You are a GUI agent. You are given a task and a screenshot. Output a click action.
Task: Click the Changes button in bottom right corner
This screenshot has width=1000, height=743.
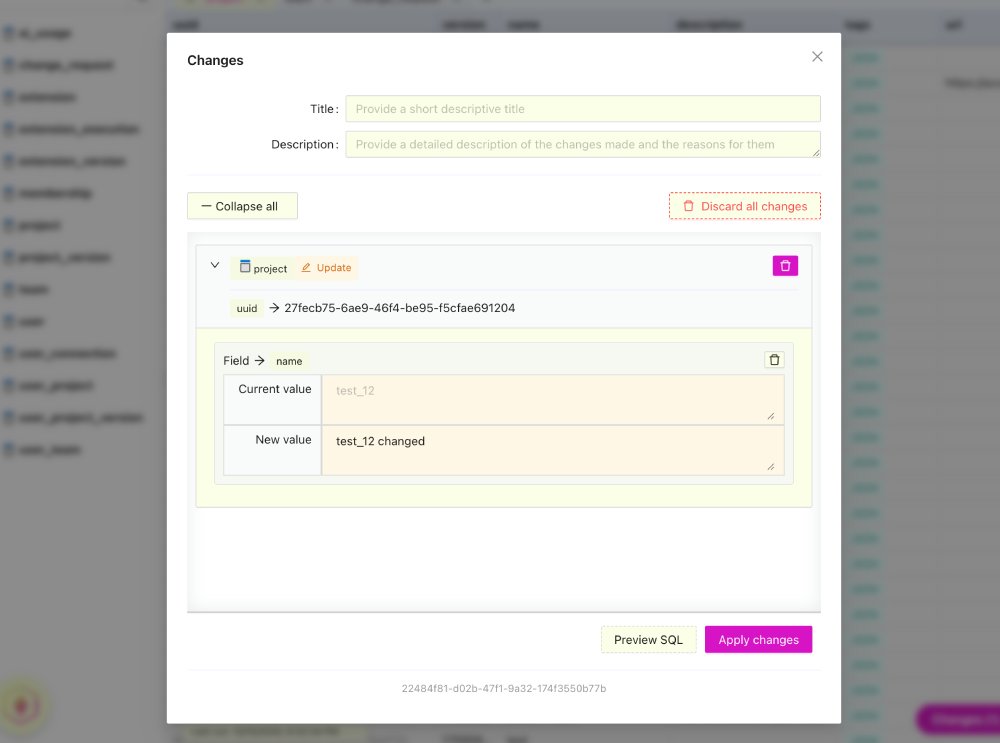click(x=960, y=719)
